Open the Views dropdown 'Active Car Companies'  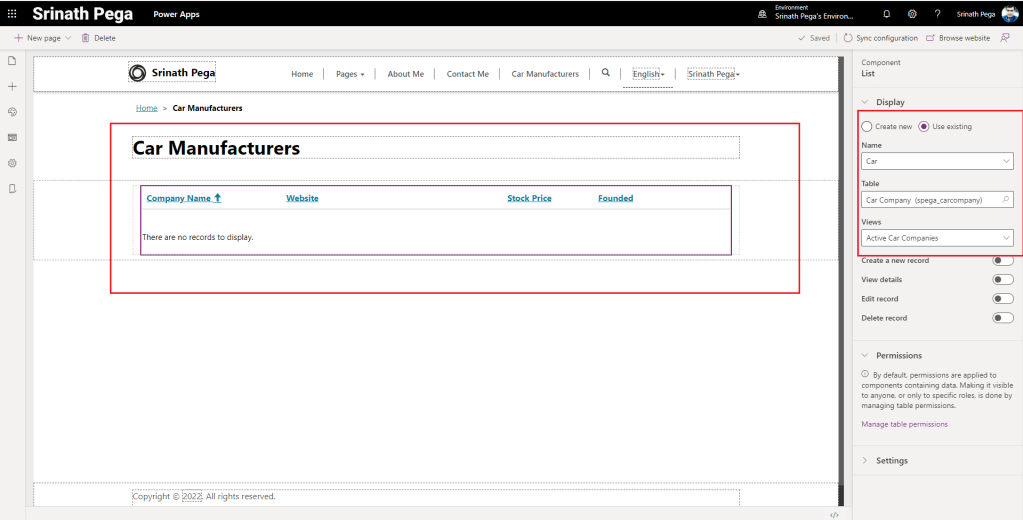(937, 238)
